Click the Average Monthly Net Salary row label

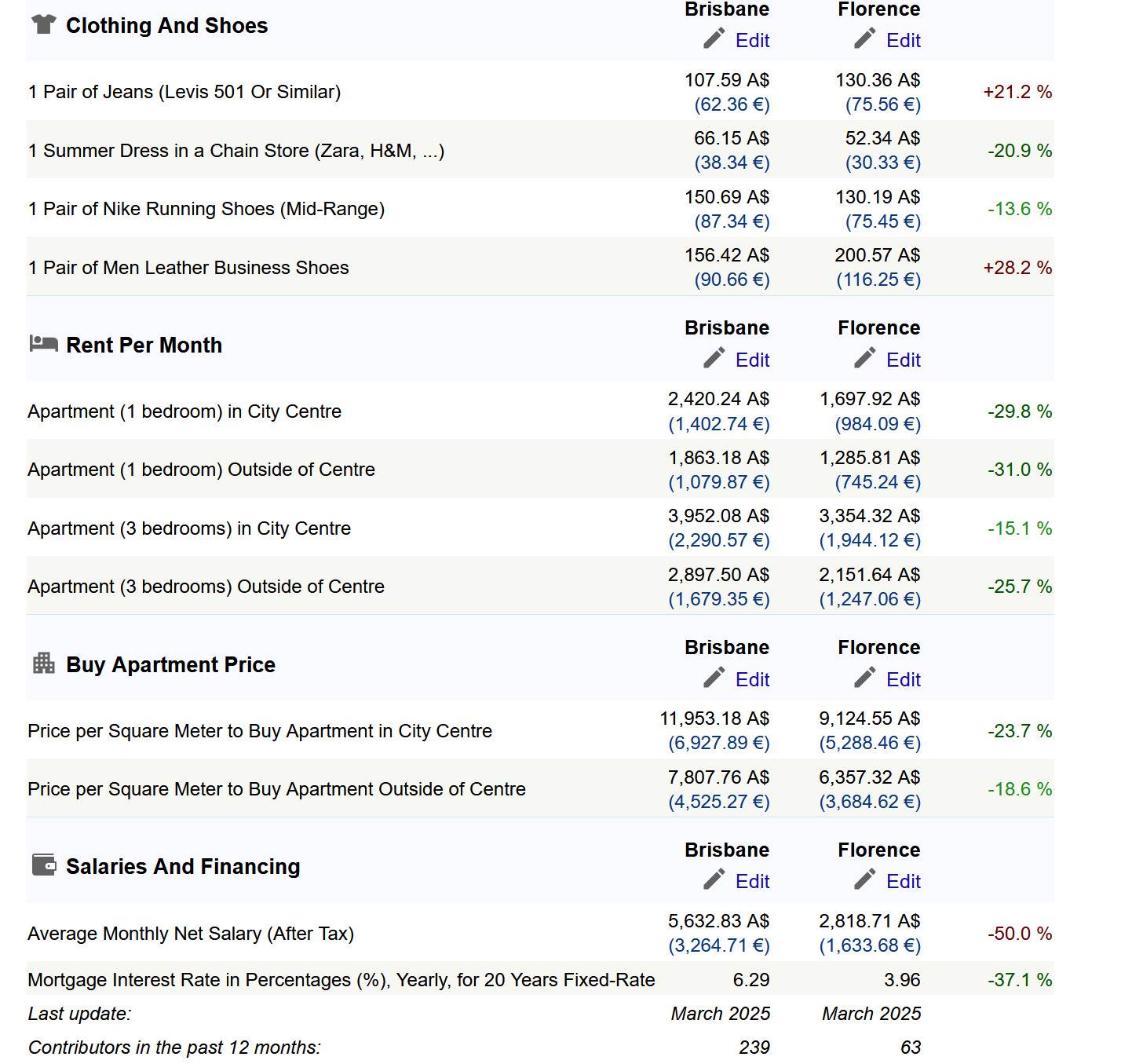tap(191, 934)
